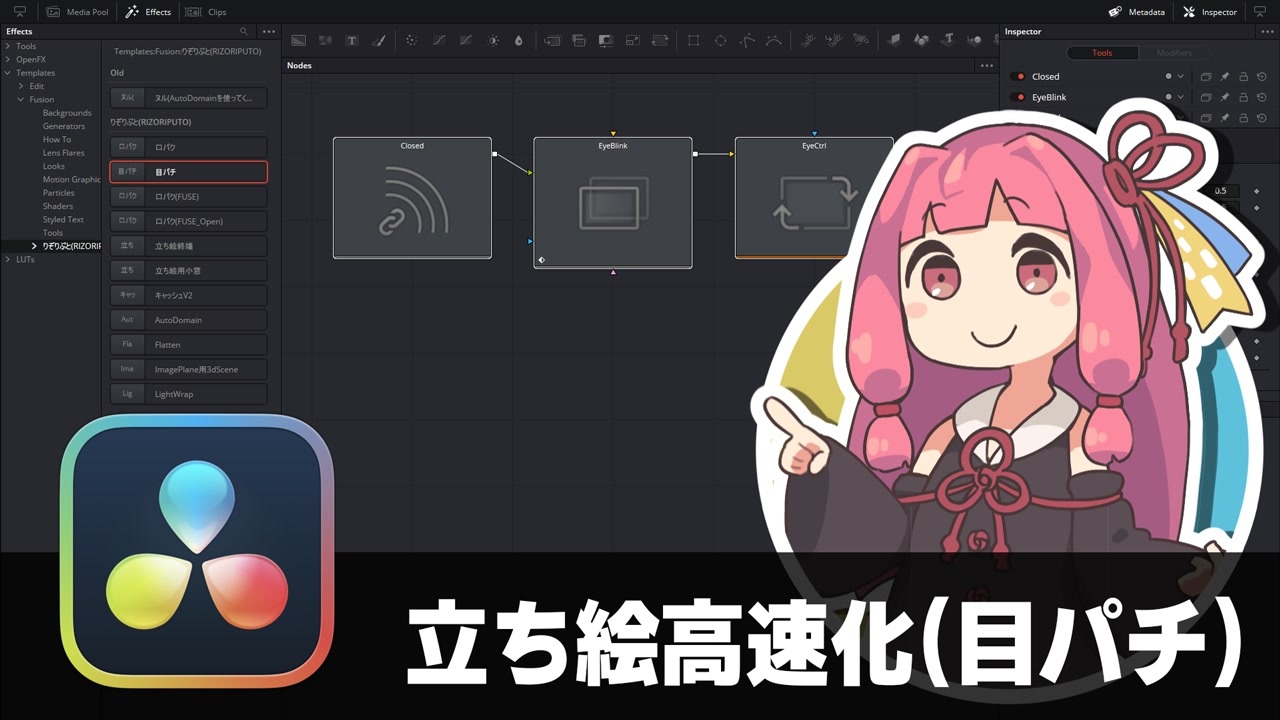The image size is (1280, 720).
Task: Open the Metadata panel button
Action: click(x=1137, y=12)
